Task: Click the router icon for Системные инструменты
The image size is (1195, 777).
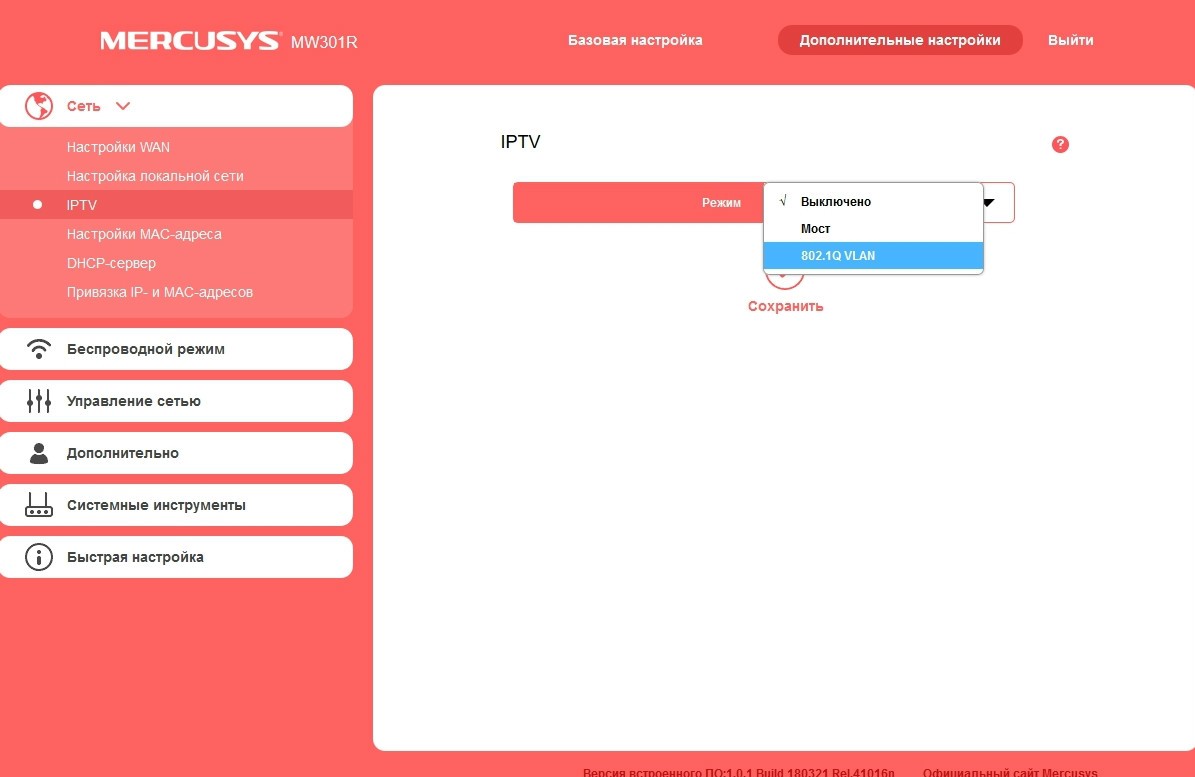Action: click(x=39, y=505)
